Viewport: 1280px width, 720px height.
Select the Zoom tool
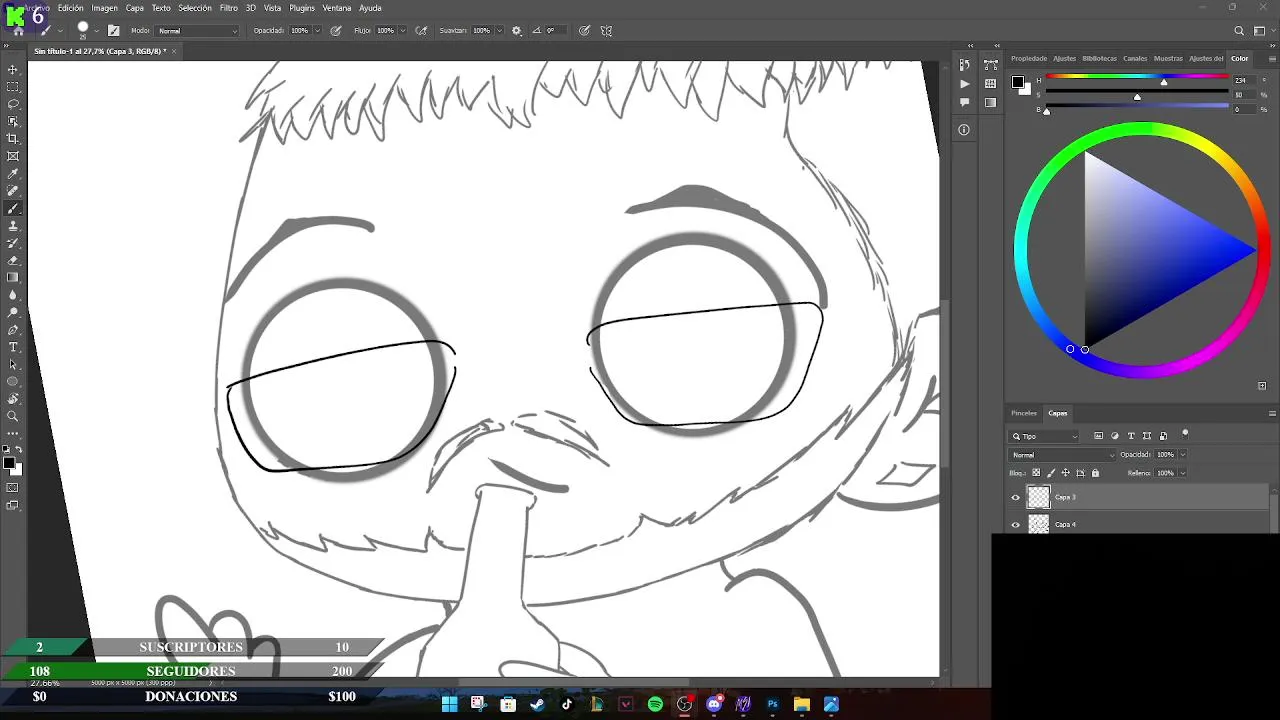pyautogui.click(x=13, y=416)
